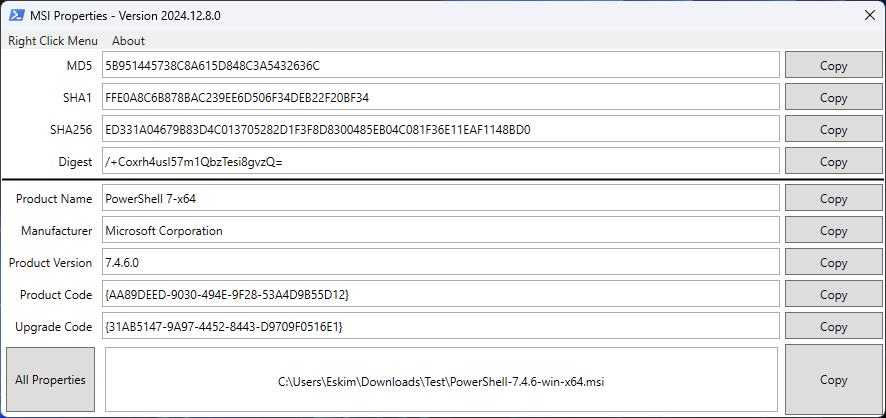Click the PowerShell app icon in title bar
Image resolution: width=886 pixels, height=418 pixels.
coord(16,15)
